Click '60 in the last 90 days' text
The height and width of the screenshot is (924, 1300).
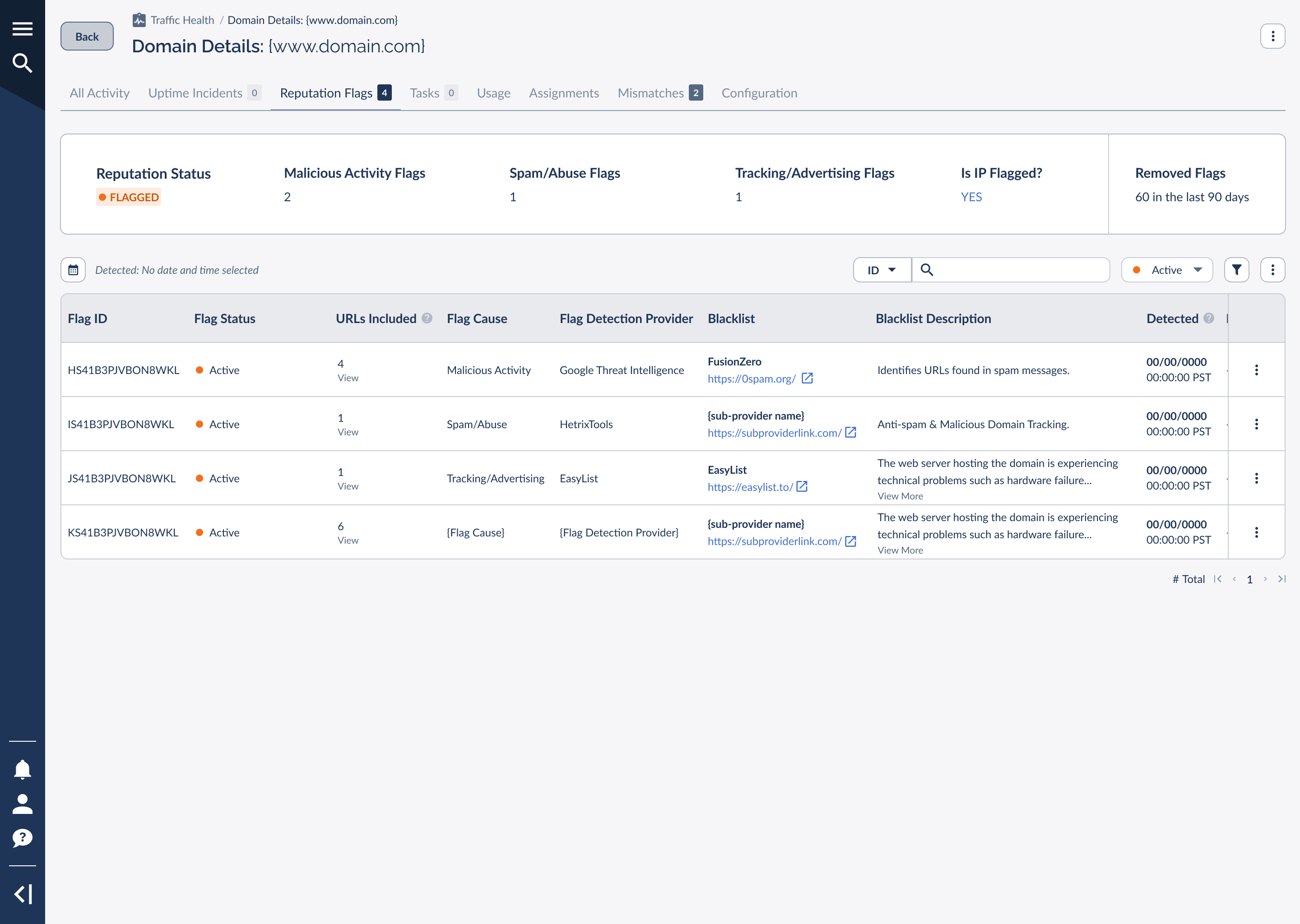pyautogui.click(x=1192, y=197)
